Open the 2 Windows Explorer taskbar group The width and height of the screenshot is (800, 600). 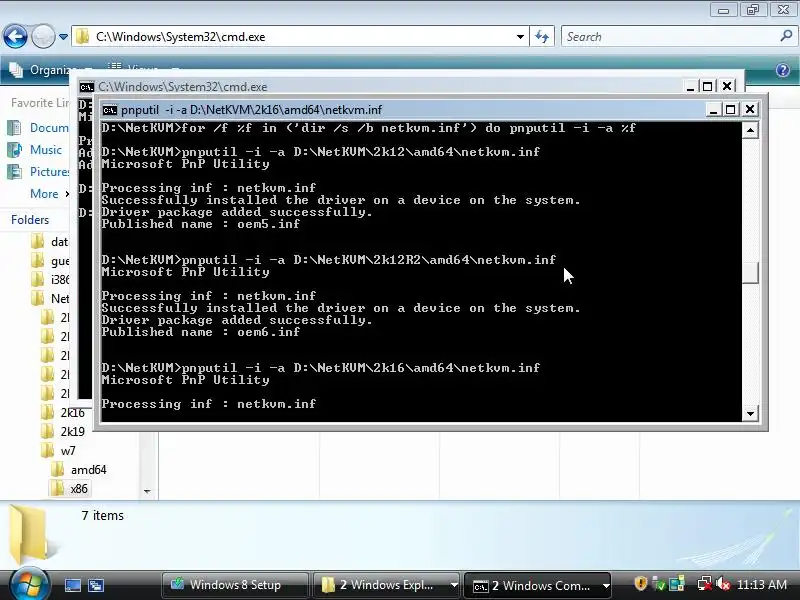coord(386,585)
